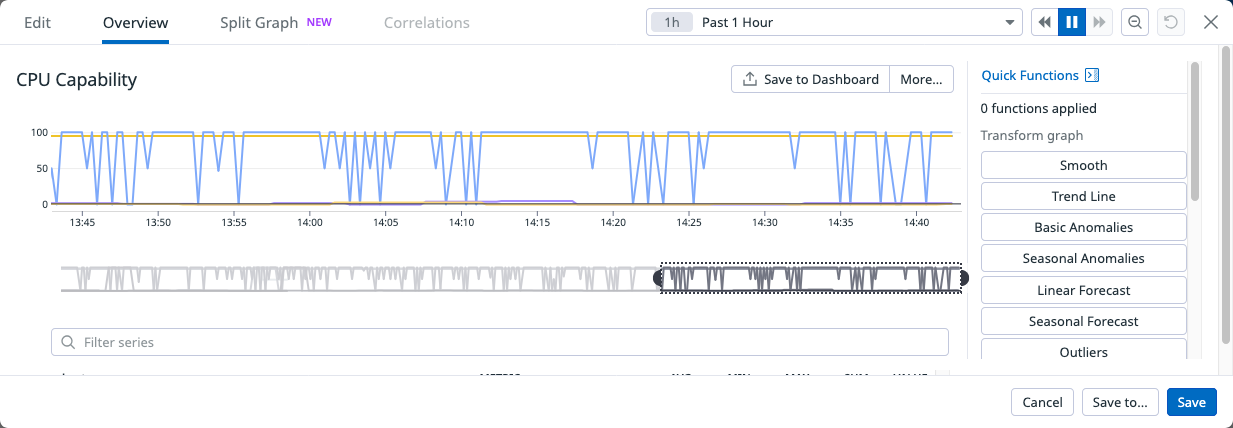Click the search icon in Filter series

pyautogui.click(x=68, y=342)
